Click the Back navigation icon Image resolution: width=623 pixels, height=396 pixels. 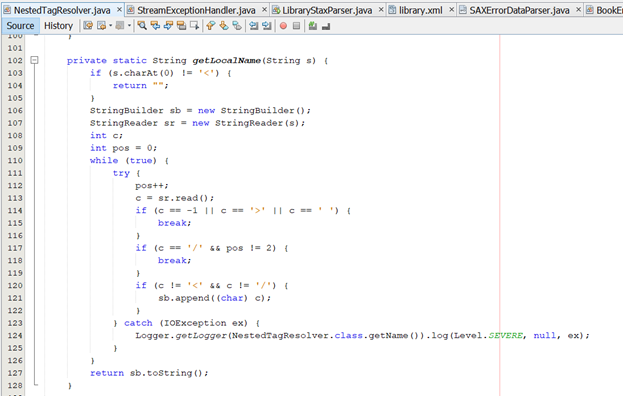tap(102, 26)
